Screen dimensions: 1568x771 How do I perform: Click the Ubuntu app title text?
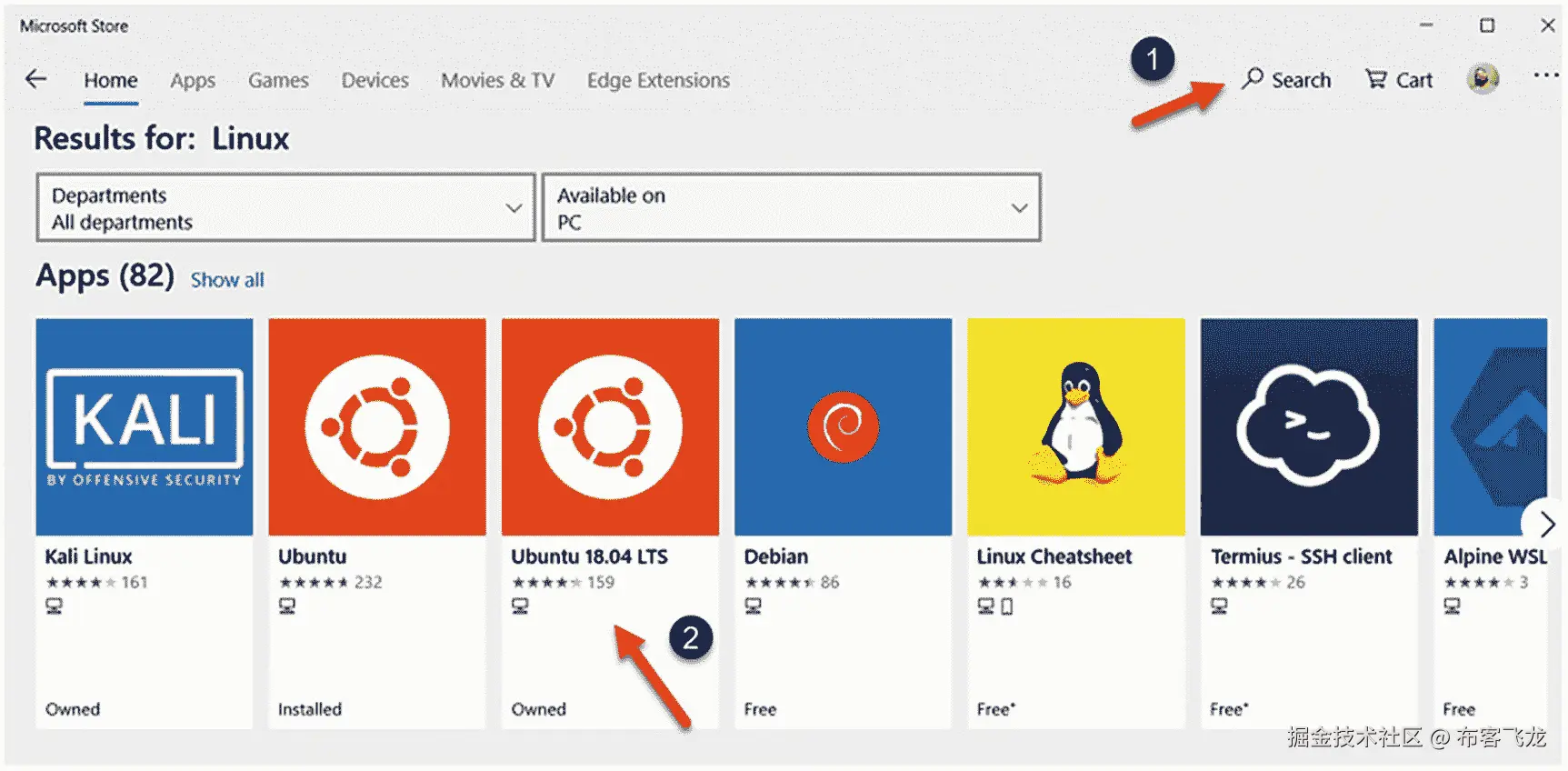point(312,556)
